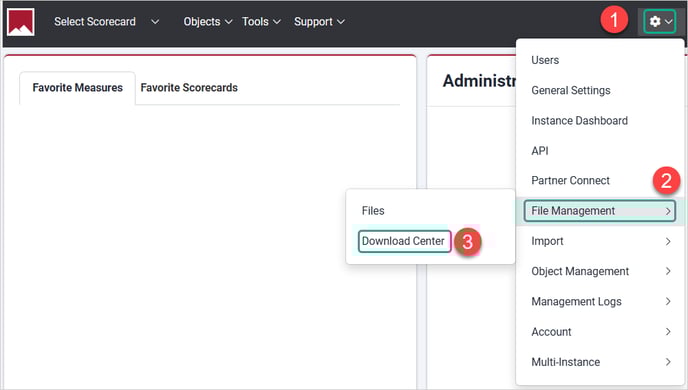Open the Users menu entry
The width and height of the screenshot is (688, 390).
[x=545, y=60]
